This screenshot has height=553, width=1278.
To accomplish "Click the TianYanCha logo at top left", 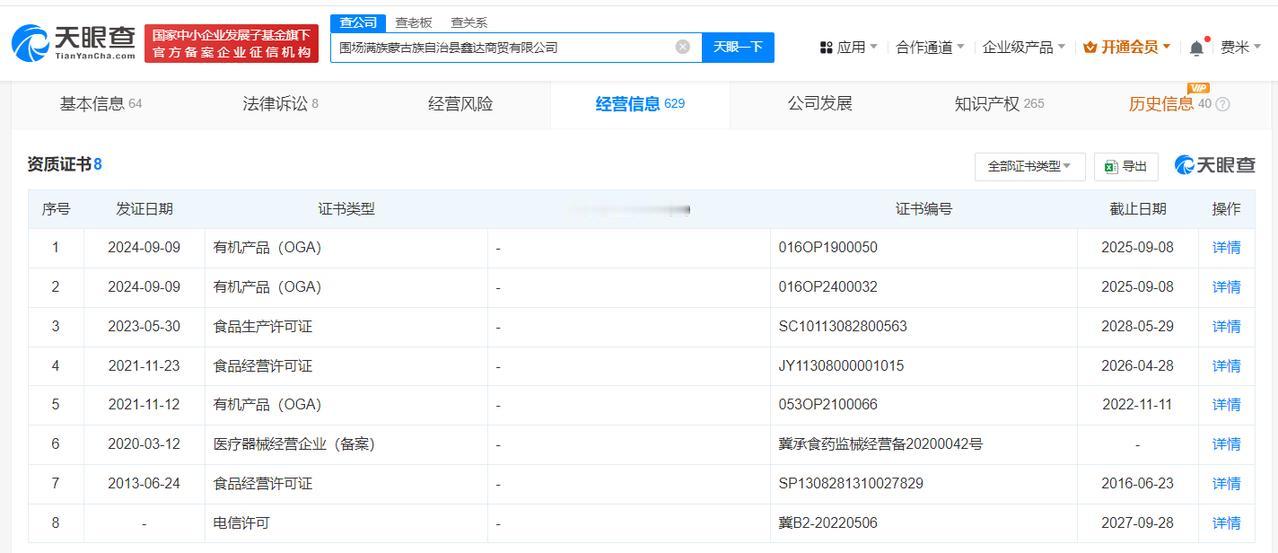I will (73, 42).
